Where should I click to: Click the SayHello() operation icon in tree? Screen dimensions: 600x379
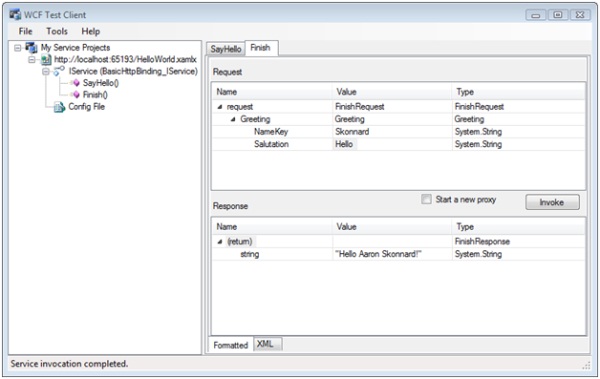tap(75, 83)
